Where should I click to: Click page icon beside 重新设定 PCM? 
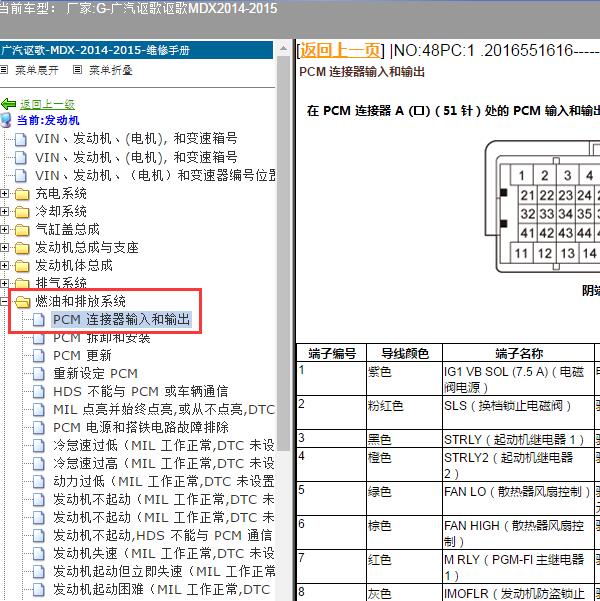point(39,374)
